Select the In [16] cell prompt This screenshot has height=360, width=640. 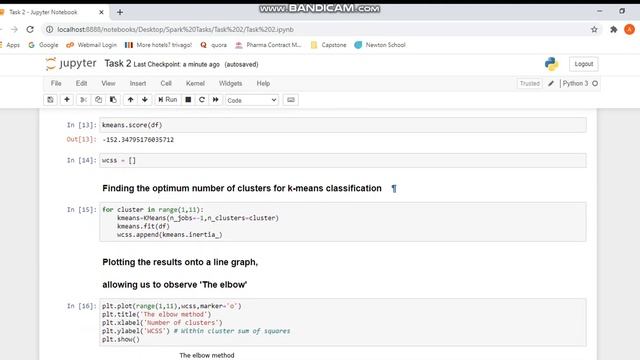tap(82, 306)
